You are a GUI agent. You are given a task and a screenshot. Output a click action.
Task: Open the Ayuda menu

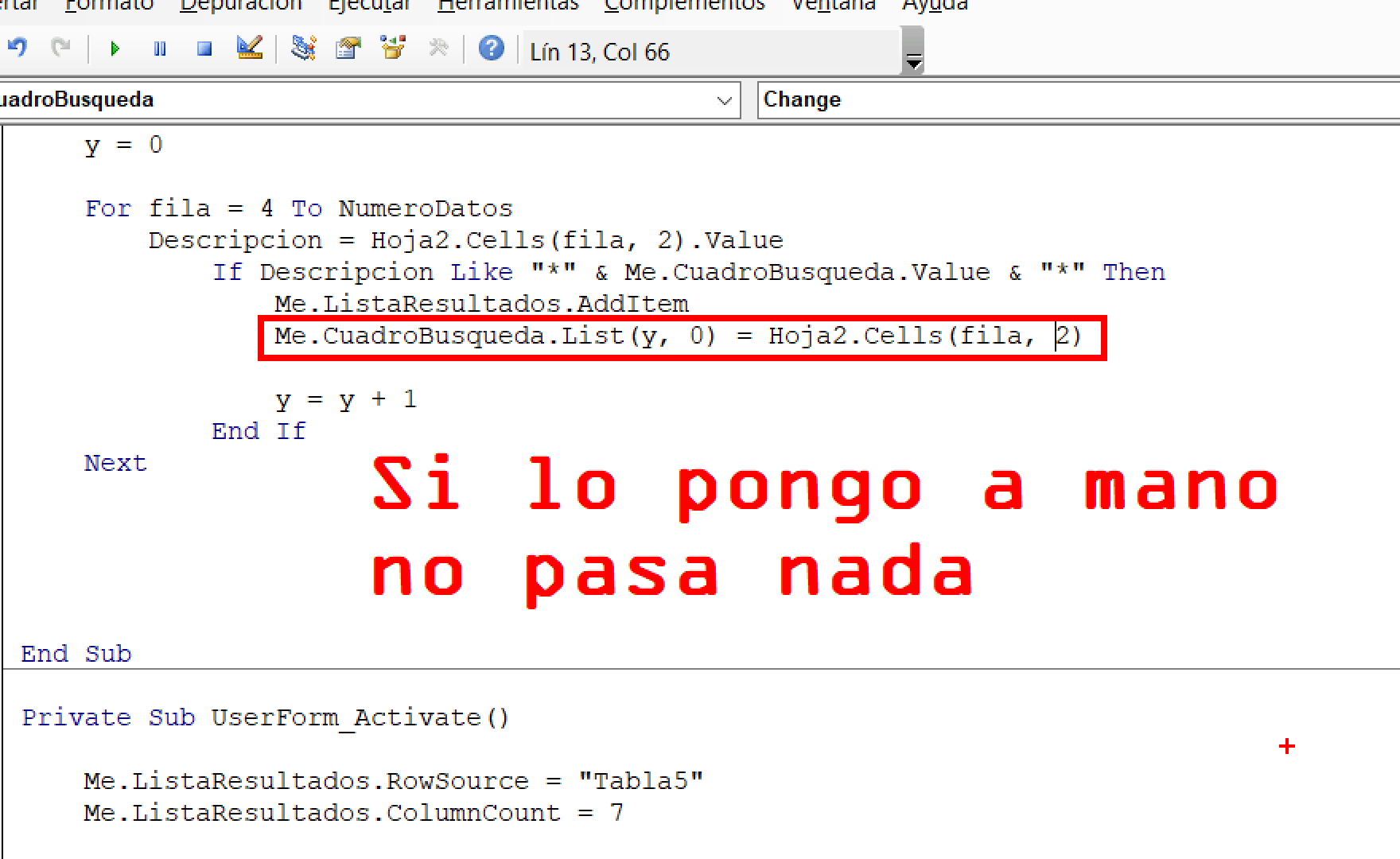pyautogui.click(x=935, y=6)
